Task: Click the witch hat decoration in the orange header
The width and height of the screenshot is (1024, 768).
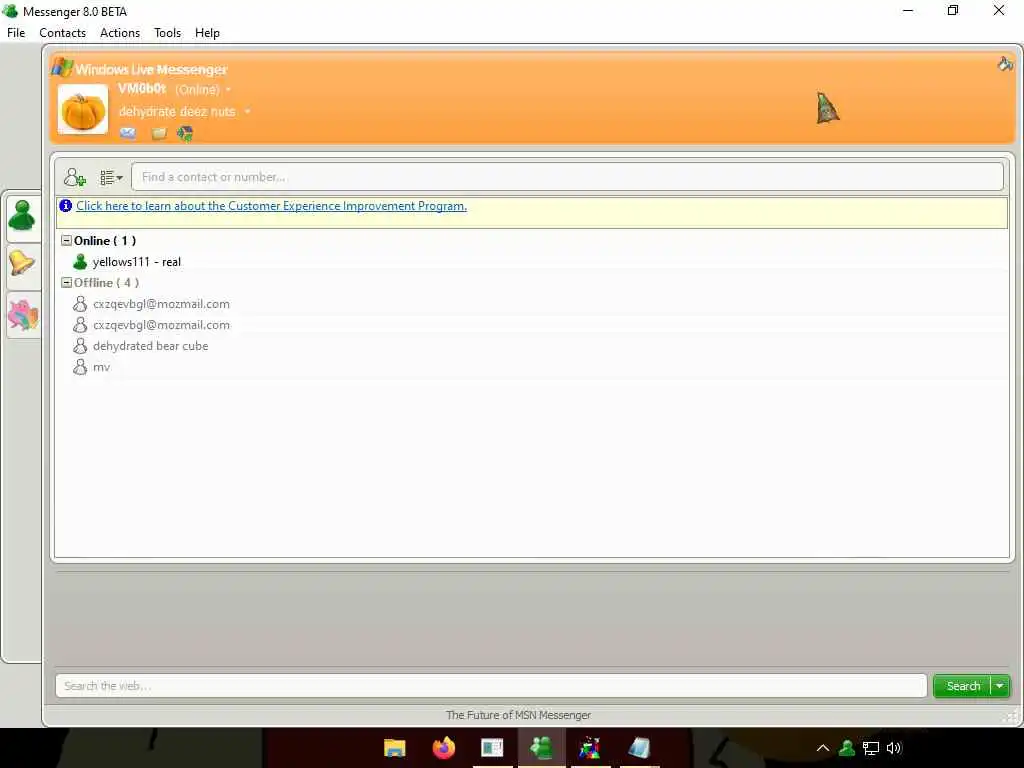Action: point(827,108)
